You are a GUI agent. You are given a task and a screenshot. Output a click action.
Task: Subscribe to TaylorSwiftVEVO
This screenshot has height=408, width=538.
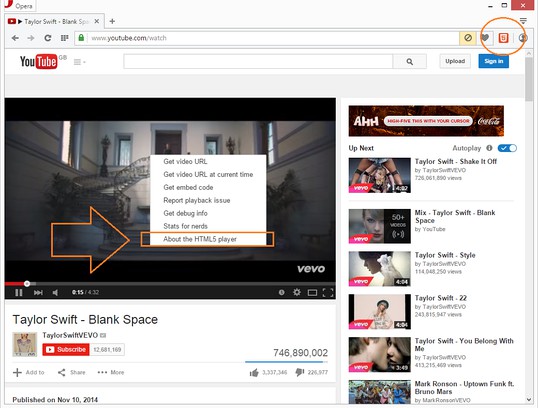pyautogui.click(x=66, y=349)
